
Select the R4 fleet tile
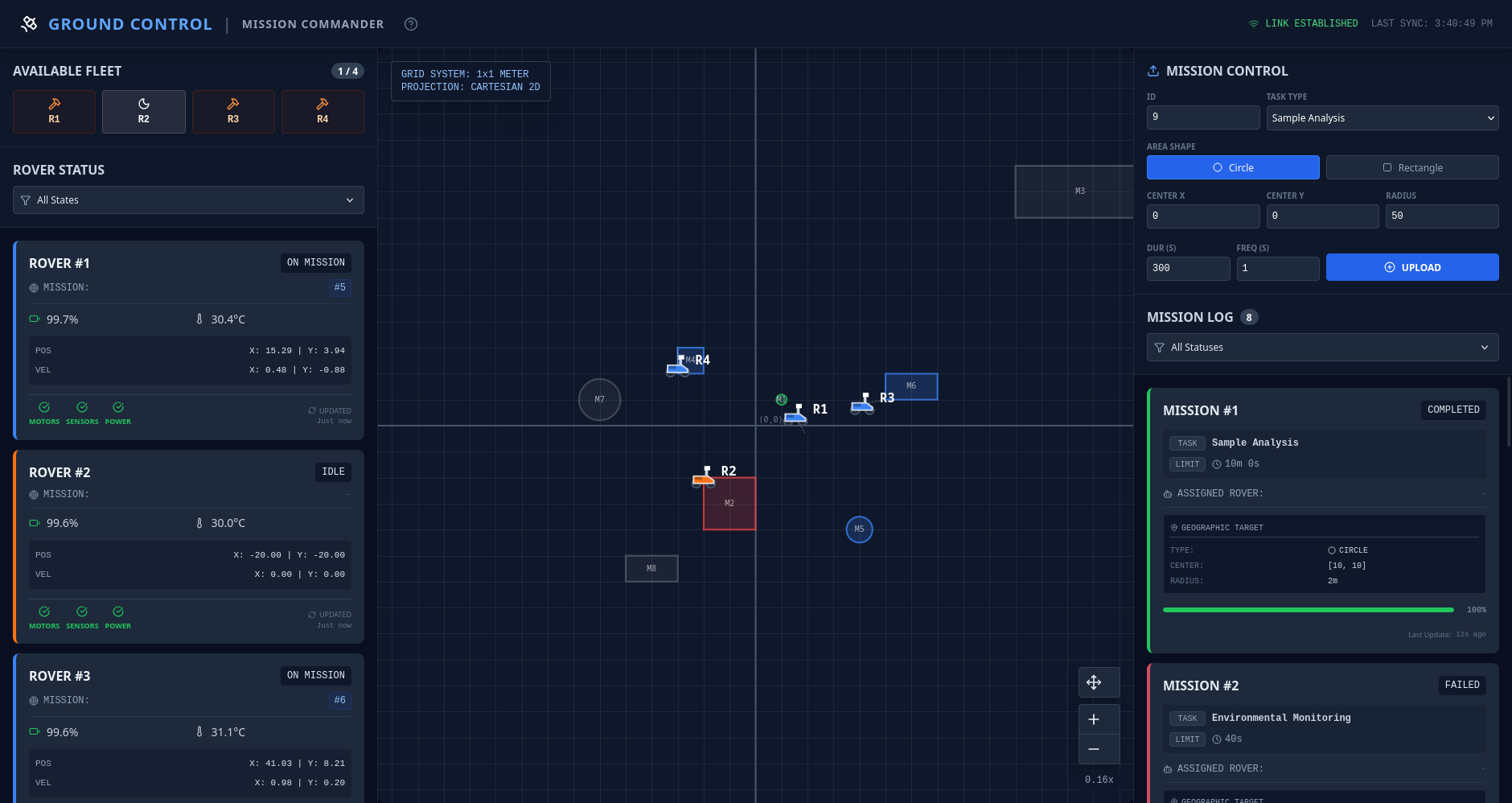[323, 111]
